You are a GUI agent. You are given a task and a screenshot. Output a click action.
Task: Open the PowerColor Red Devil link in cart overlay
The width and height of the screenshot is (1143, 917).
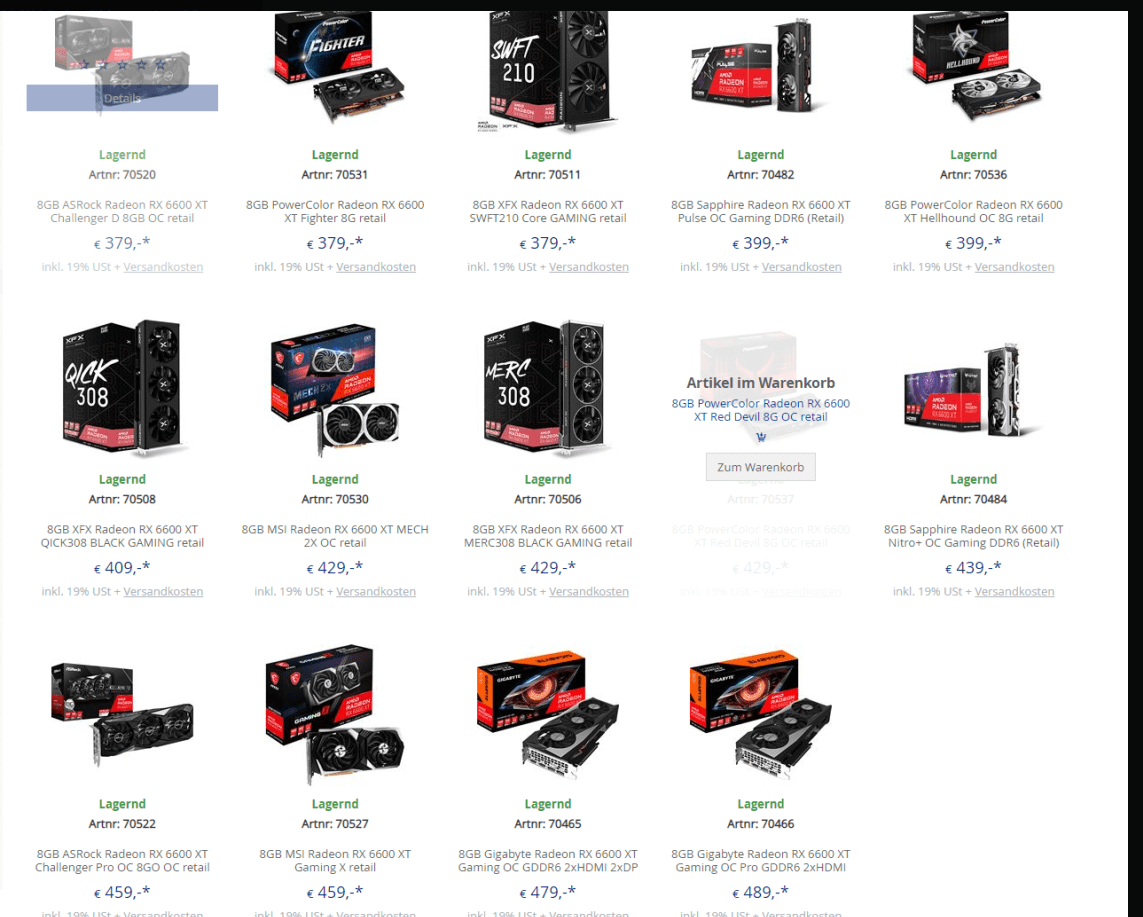tap(760, 410)
